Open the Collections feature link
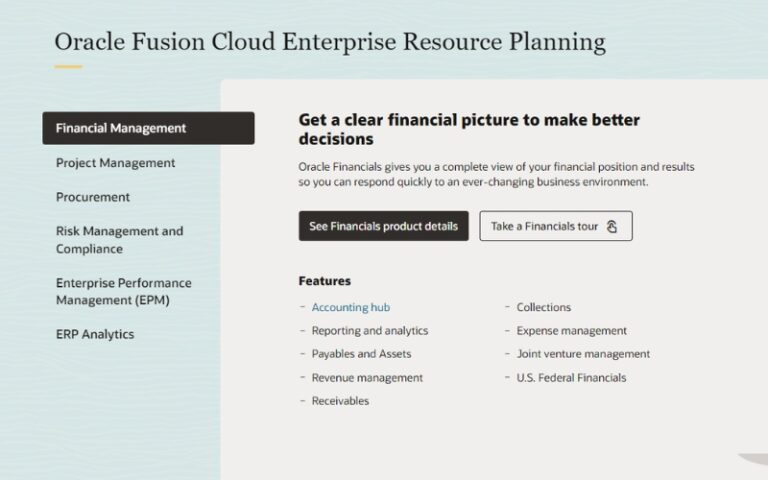768x480 pixels. pos(544,307)
